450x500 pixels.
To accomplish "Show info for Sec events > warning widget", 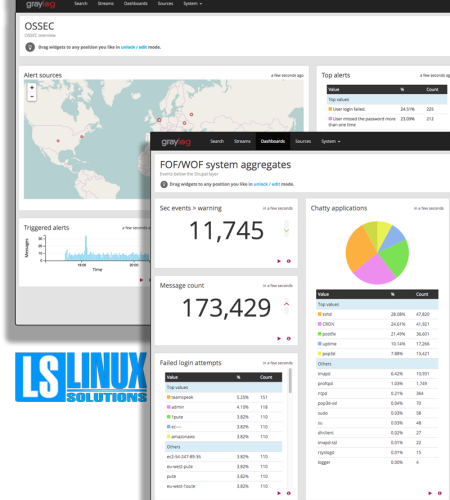I will [289, 261].
